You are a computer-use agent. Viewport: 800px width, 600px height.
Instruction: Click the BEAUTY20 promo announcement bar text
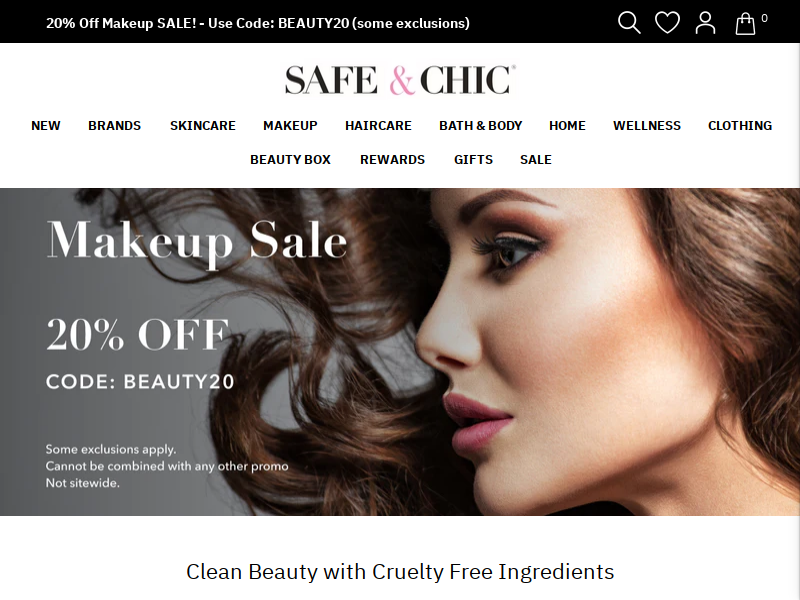point(258,23)
